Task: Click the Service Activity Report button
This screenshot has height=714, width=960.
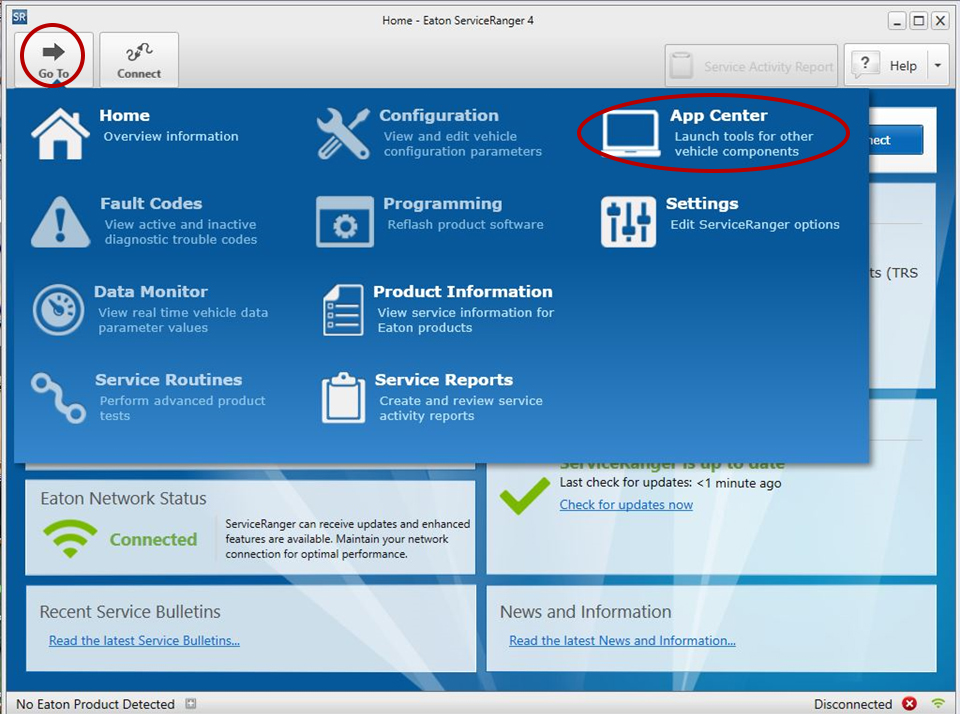Action: [751, 66]
